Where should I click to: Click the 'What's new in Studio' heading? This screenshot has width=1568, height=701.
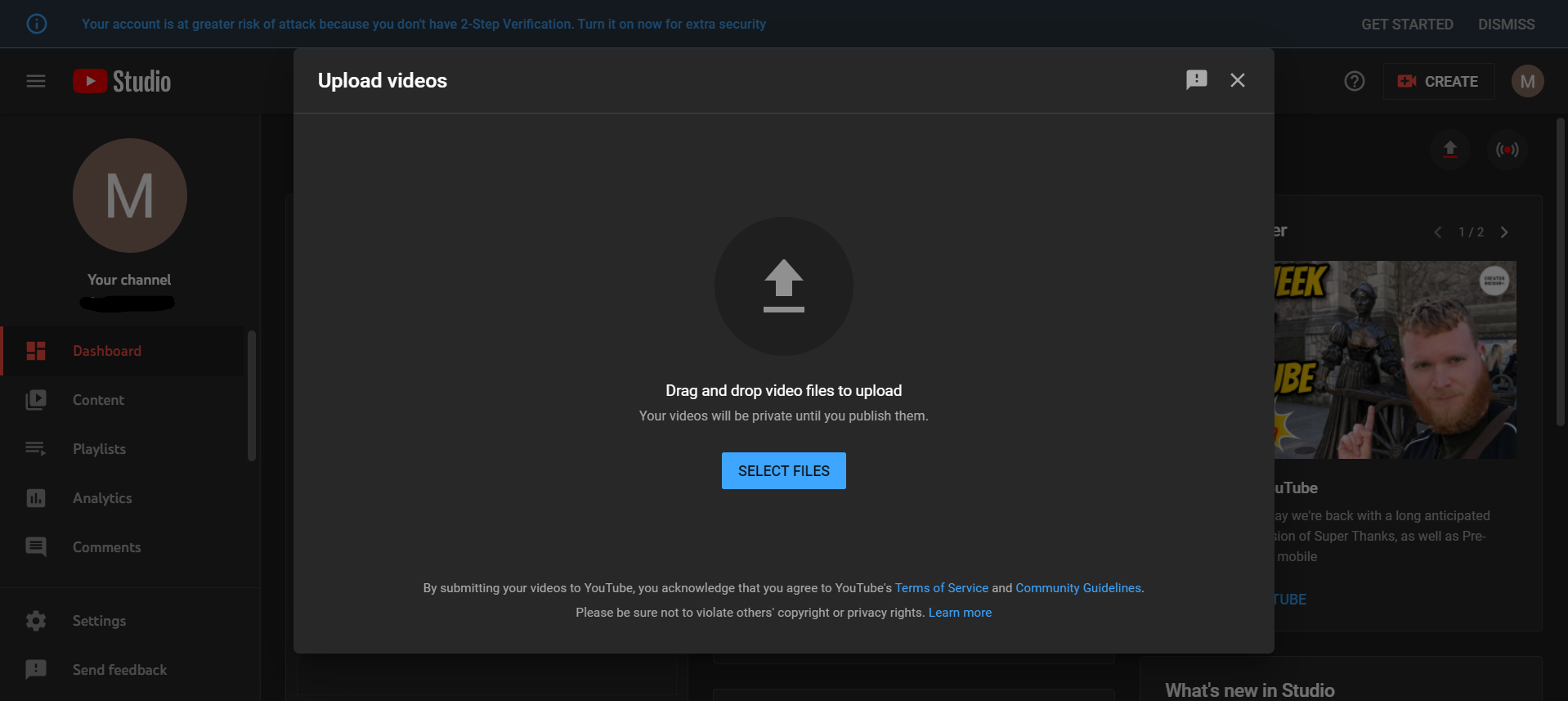[x=1249, y=690]
